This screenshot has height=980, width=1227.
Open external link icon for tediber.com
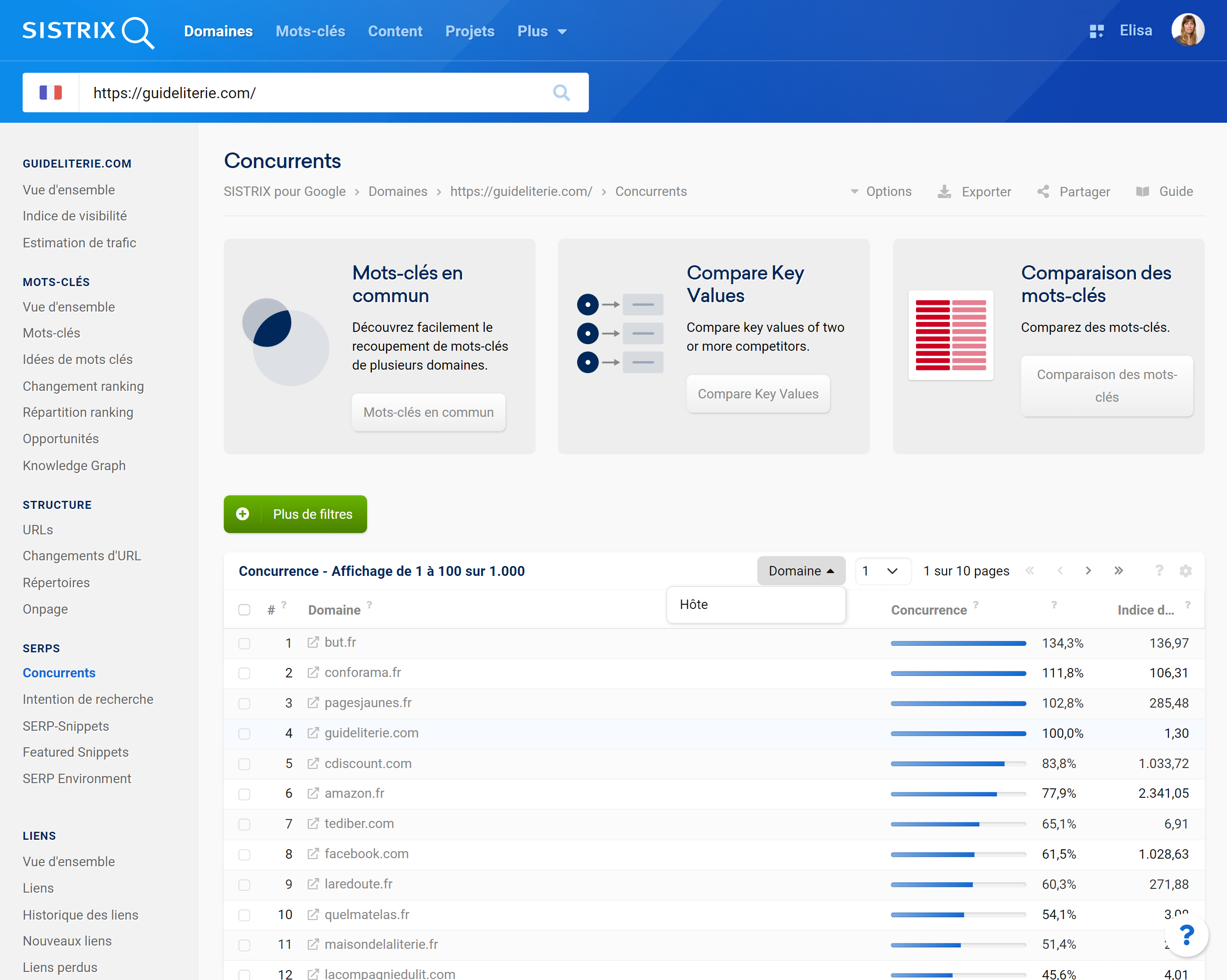313,823
